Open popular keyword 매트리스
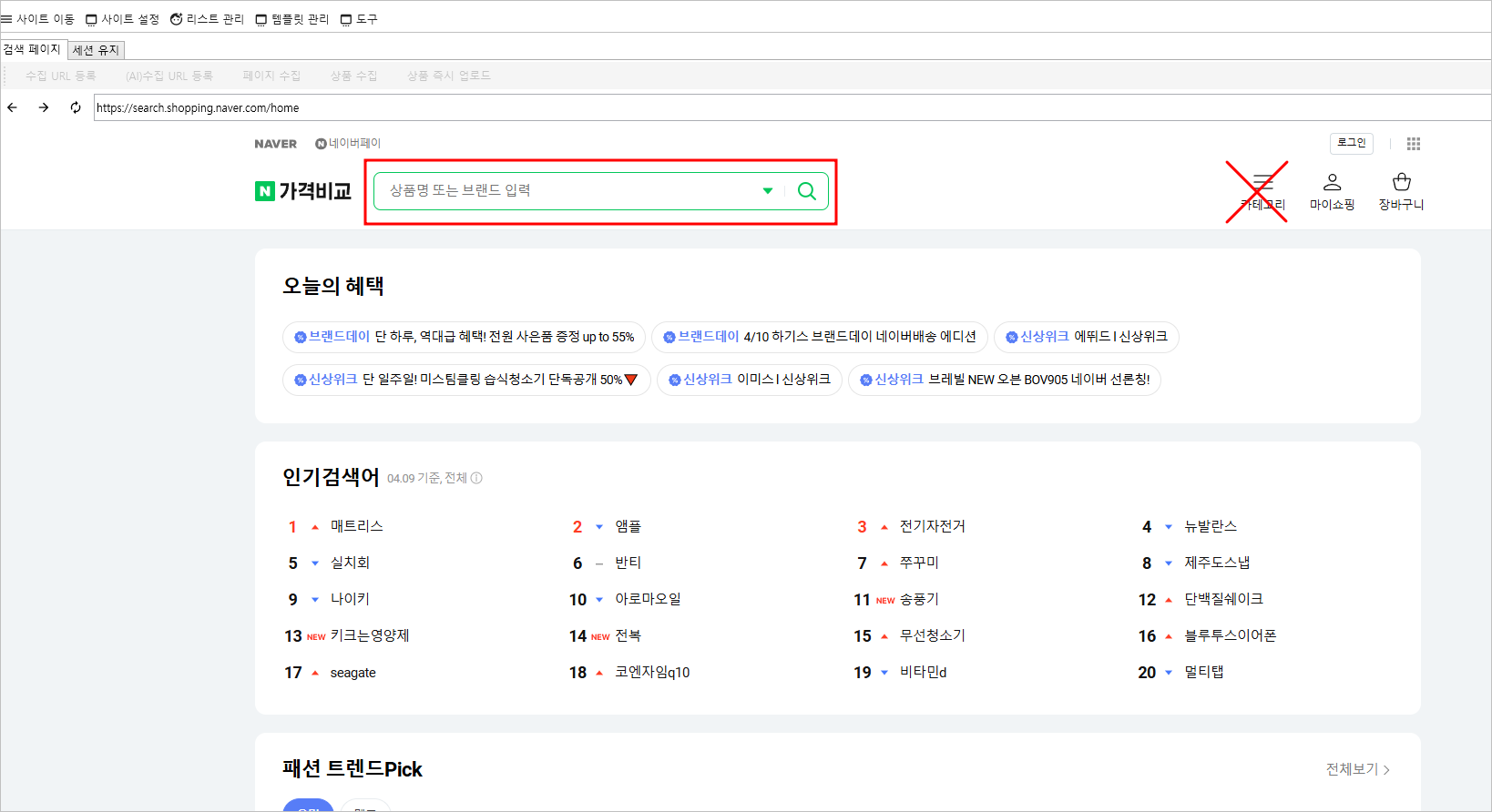1492x812 pixels. tap(357, 526)
